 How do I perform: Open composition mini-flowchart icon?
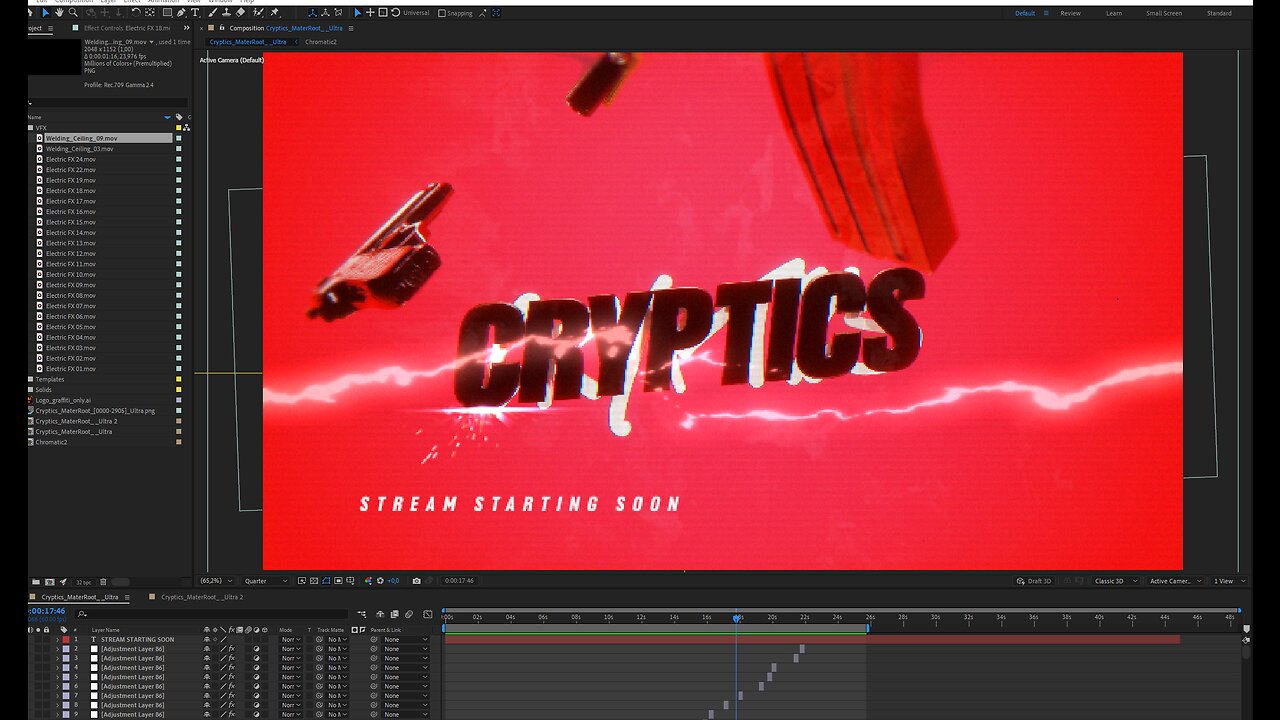361,614
